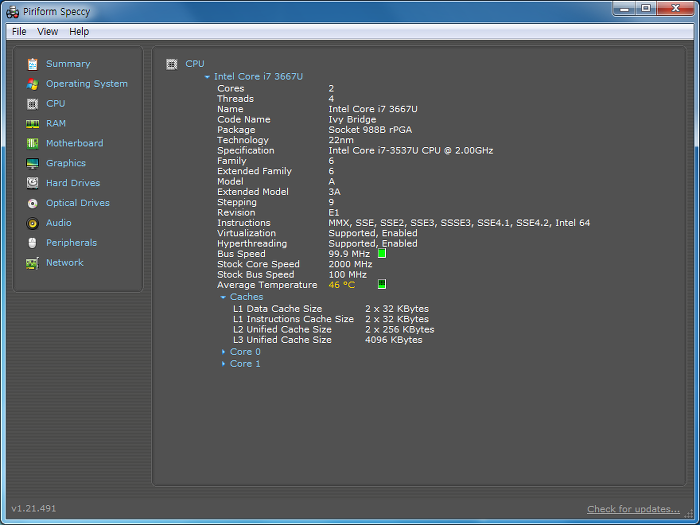Click the Stock Core Speed value 2000 MHz
The image size is (700, 525).
tap(350, 264)
